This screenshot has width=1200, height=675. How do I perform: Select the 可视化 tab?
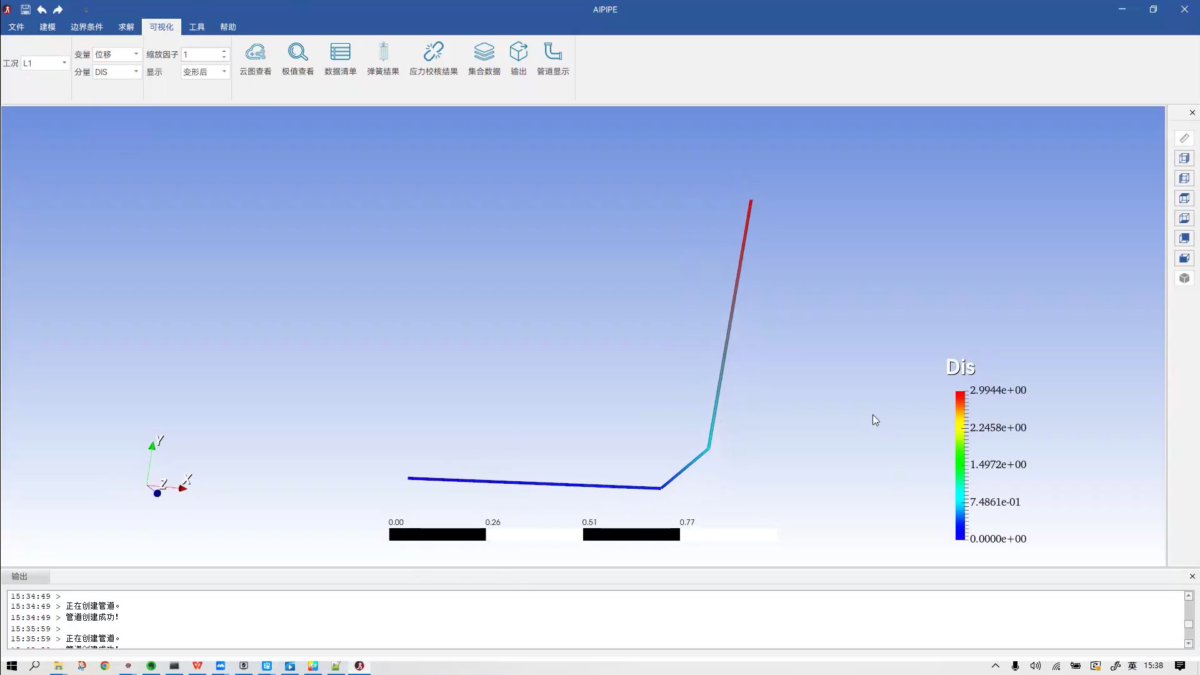pos(161,27)
